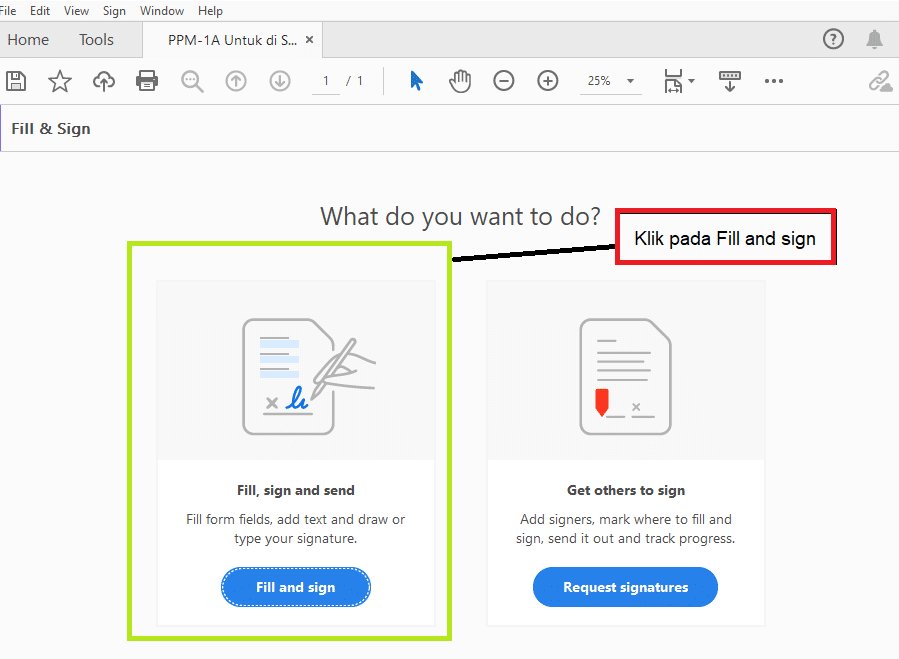
Task: Open the Help question mark icon
Action: click(x=833, y=39)
